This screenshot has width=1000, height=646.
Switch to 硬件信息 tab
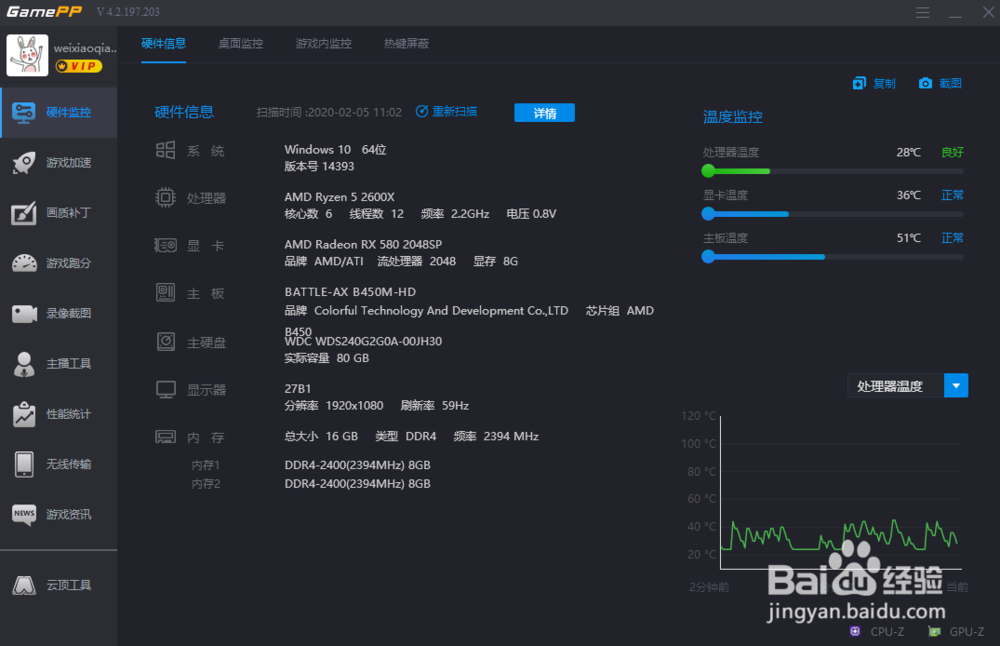163,43
